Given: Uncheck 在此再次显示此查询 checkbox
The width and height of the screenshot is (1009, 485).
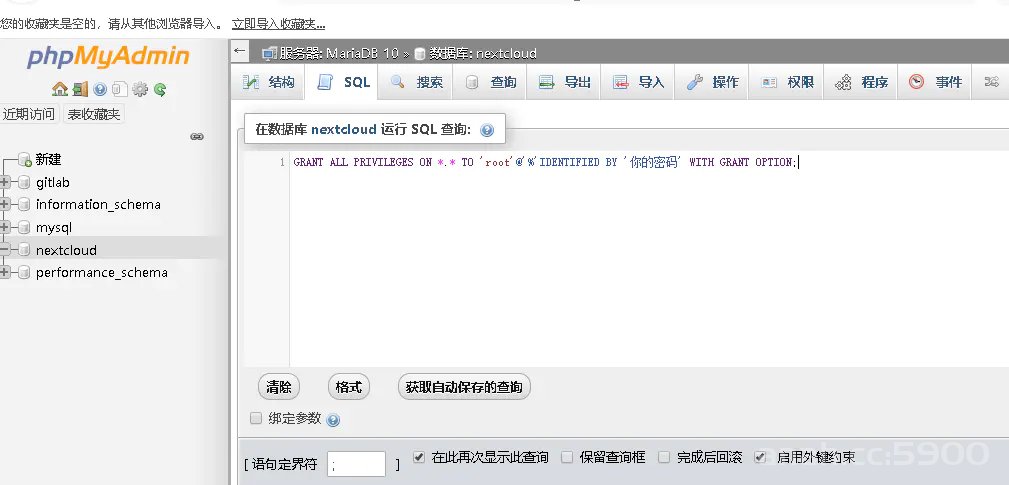Looking at the screenshot, I should click(419, 457).
